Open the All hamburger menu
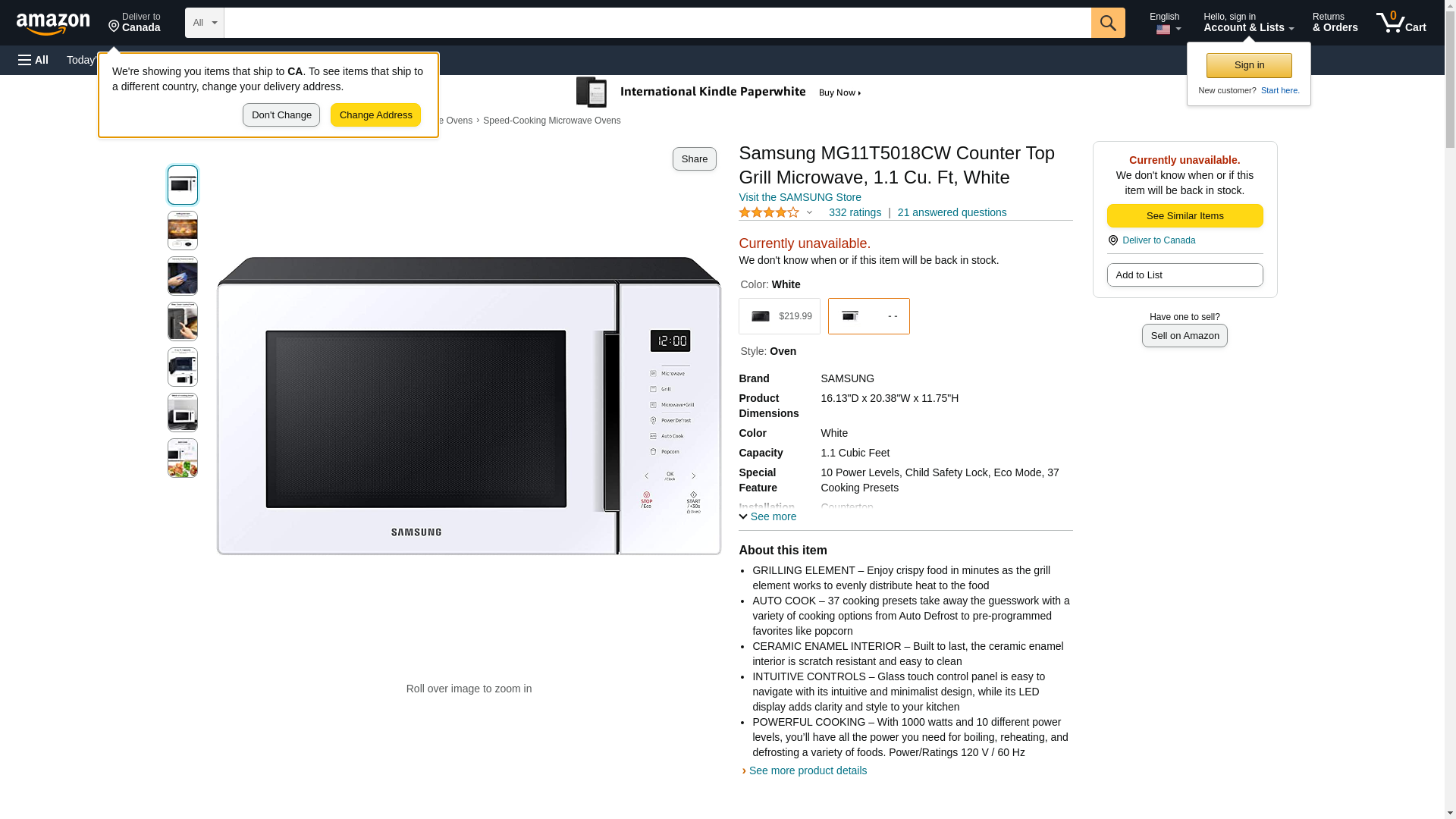Viewport: 1456px width, 819px height. tap(33, 60)
